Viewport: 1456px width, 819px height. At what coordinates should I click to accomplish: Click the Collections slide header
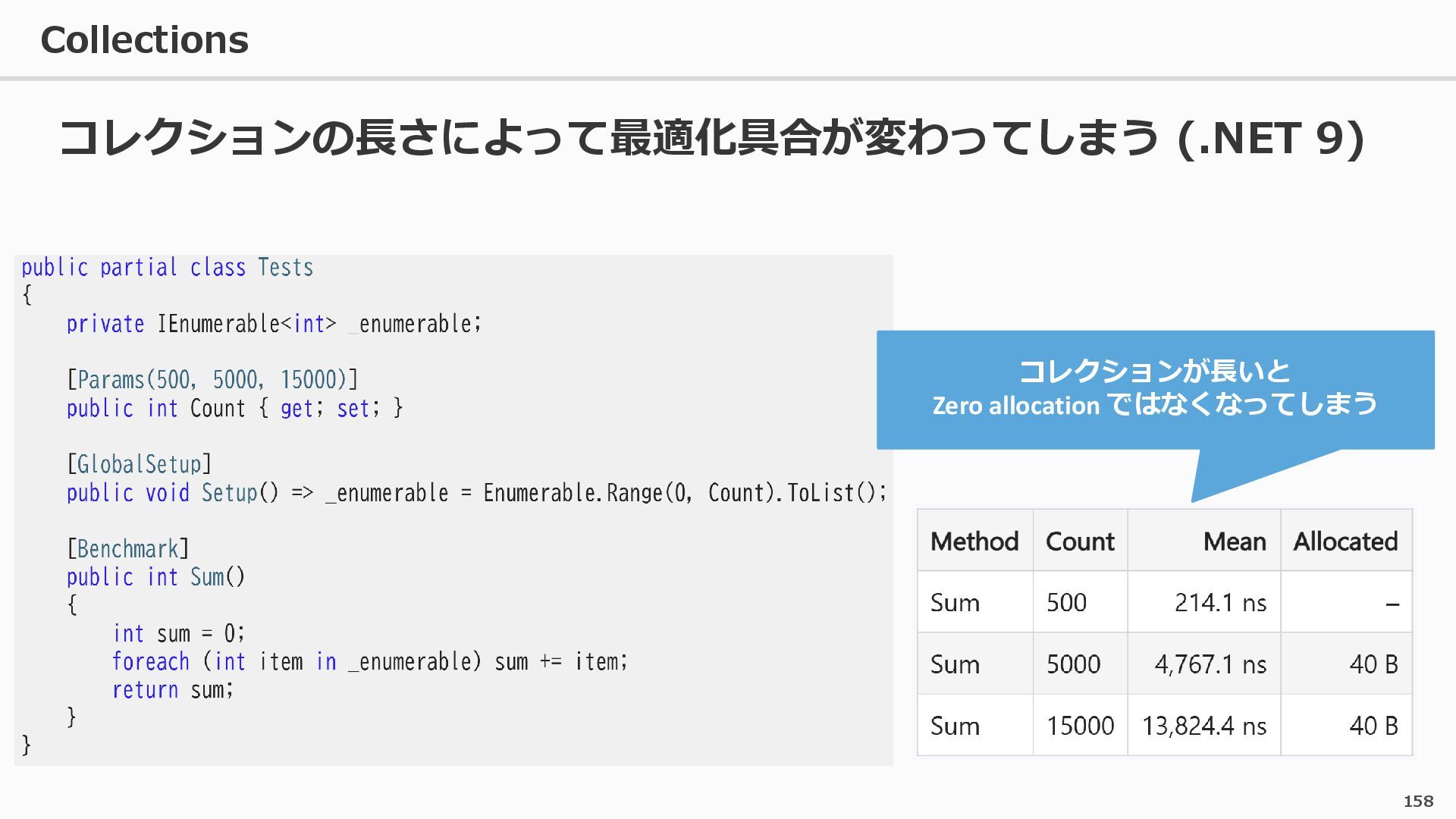144,40
